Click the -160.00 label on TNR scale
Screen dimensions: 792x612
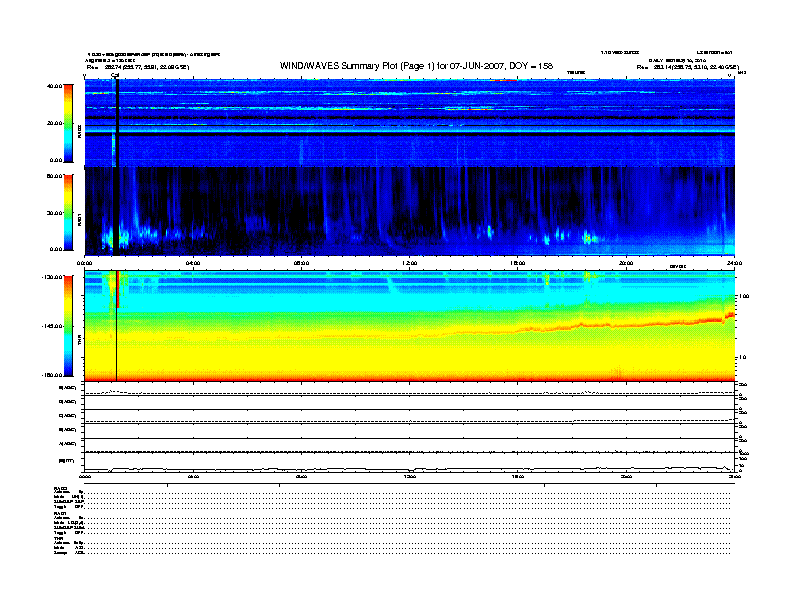click(x=52, y=375)
